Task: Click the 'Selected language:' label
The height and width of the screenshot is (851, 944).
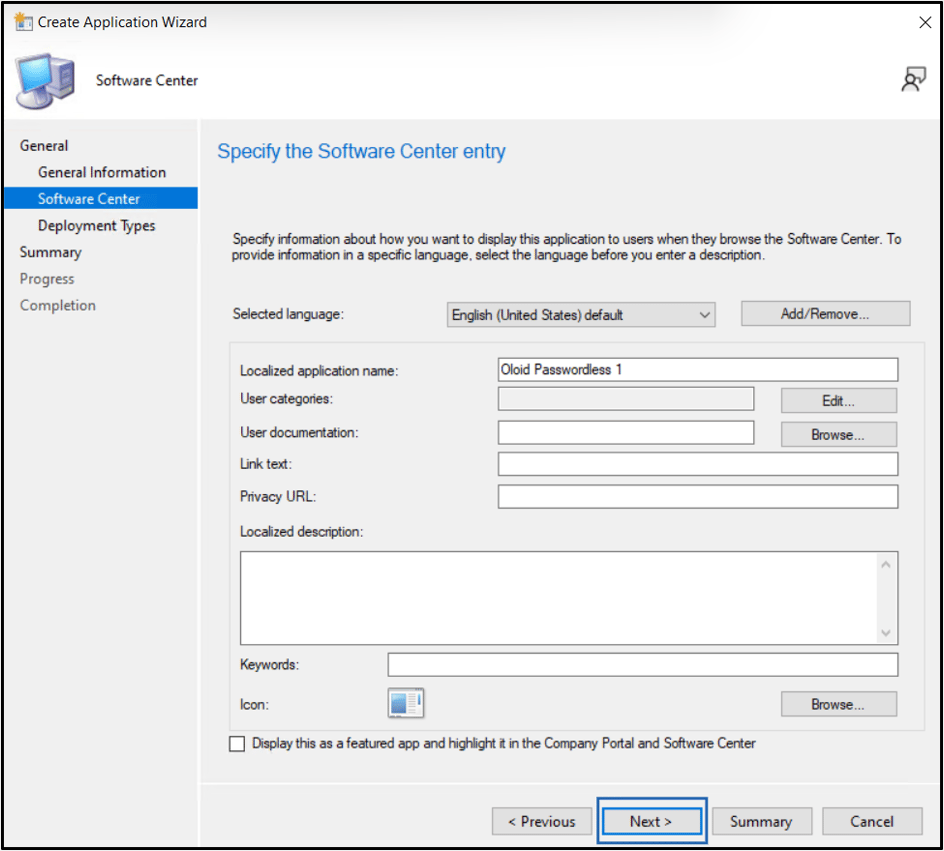Action: point(288,314)
